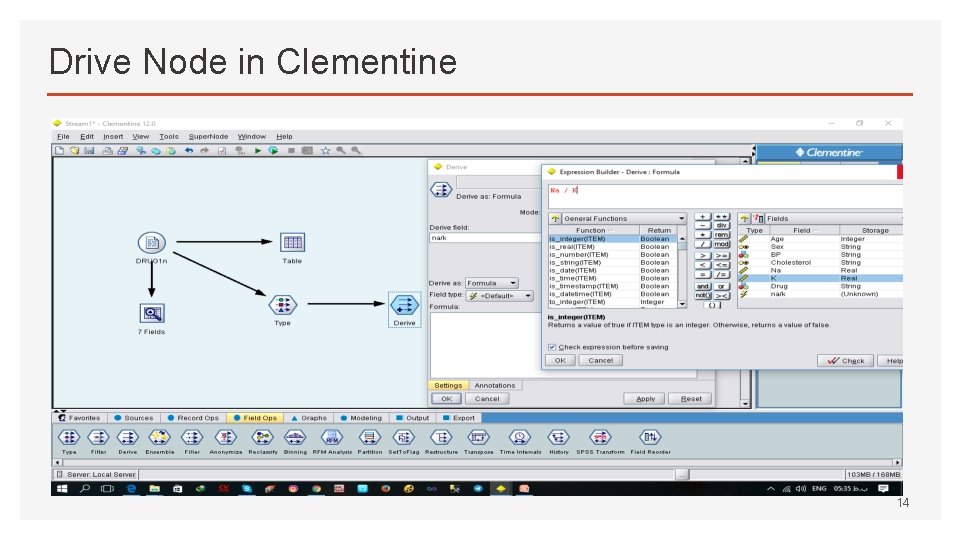
Task: Open the Tools menu
Action: [169, 137]
